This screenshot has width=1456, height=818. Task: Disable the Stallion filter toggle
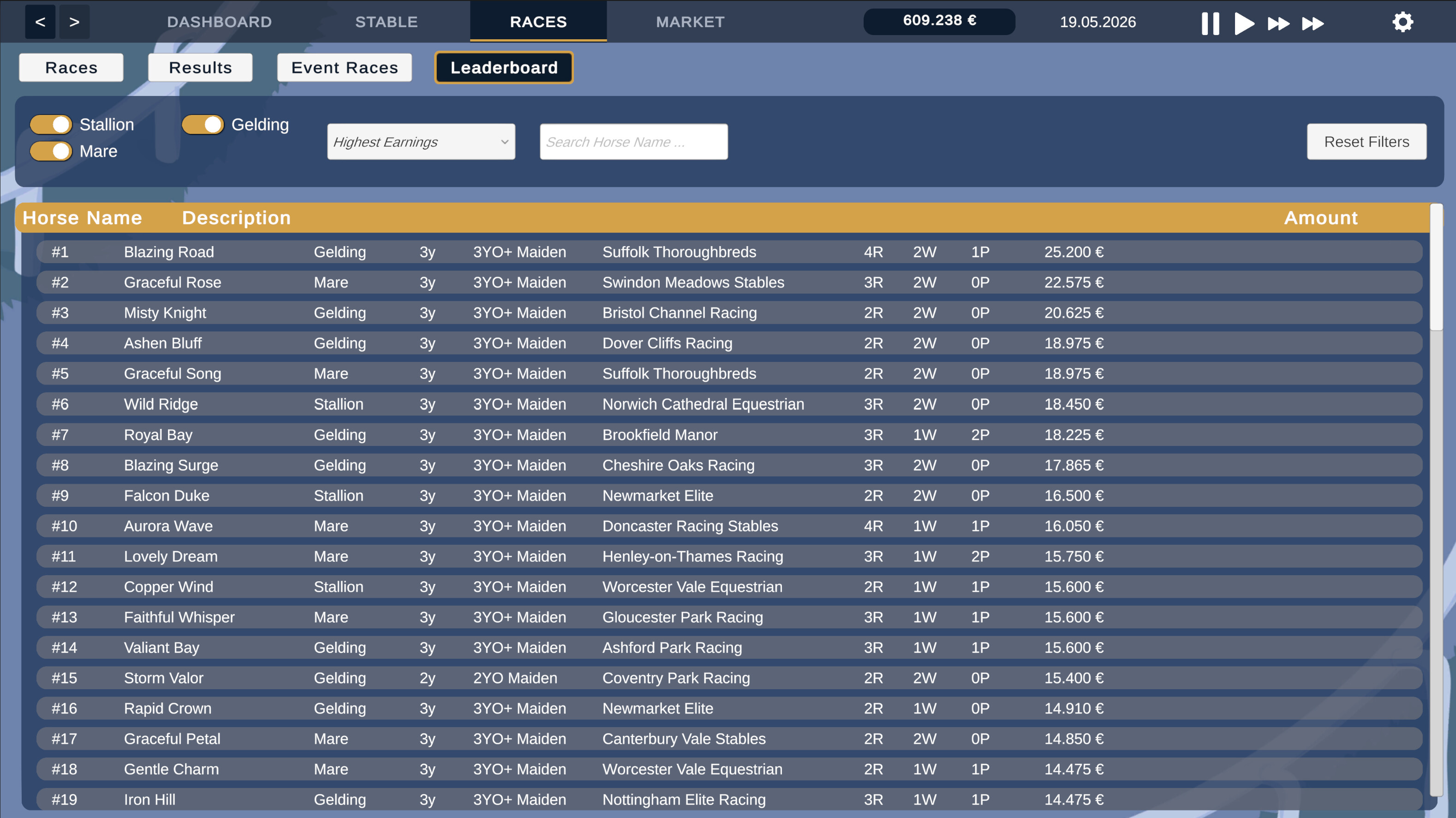click(51, 125)
